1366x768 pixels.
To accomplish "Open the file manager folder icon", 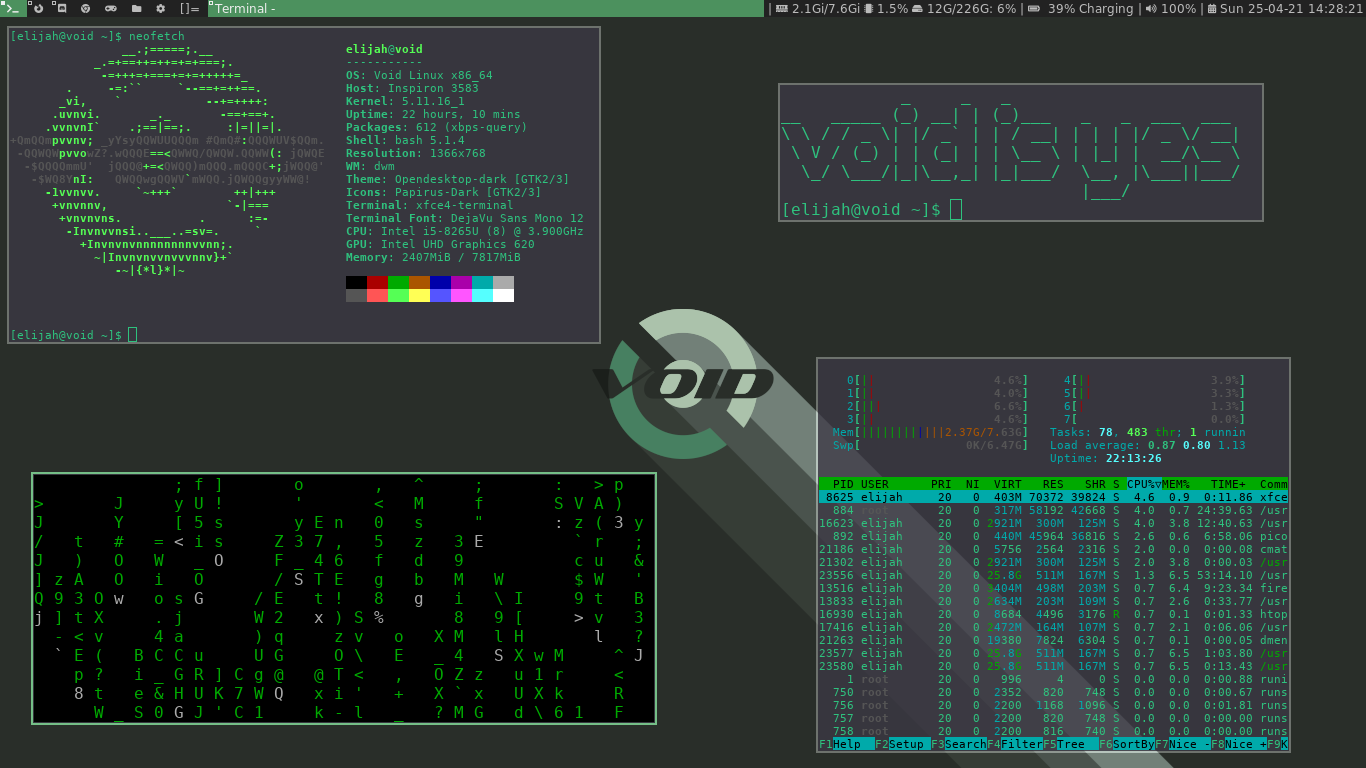I will coord(137,8).
